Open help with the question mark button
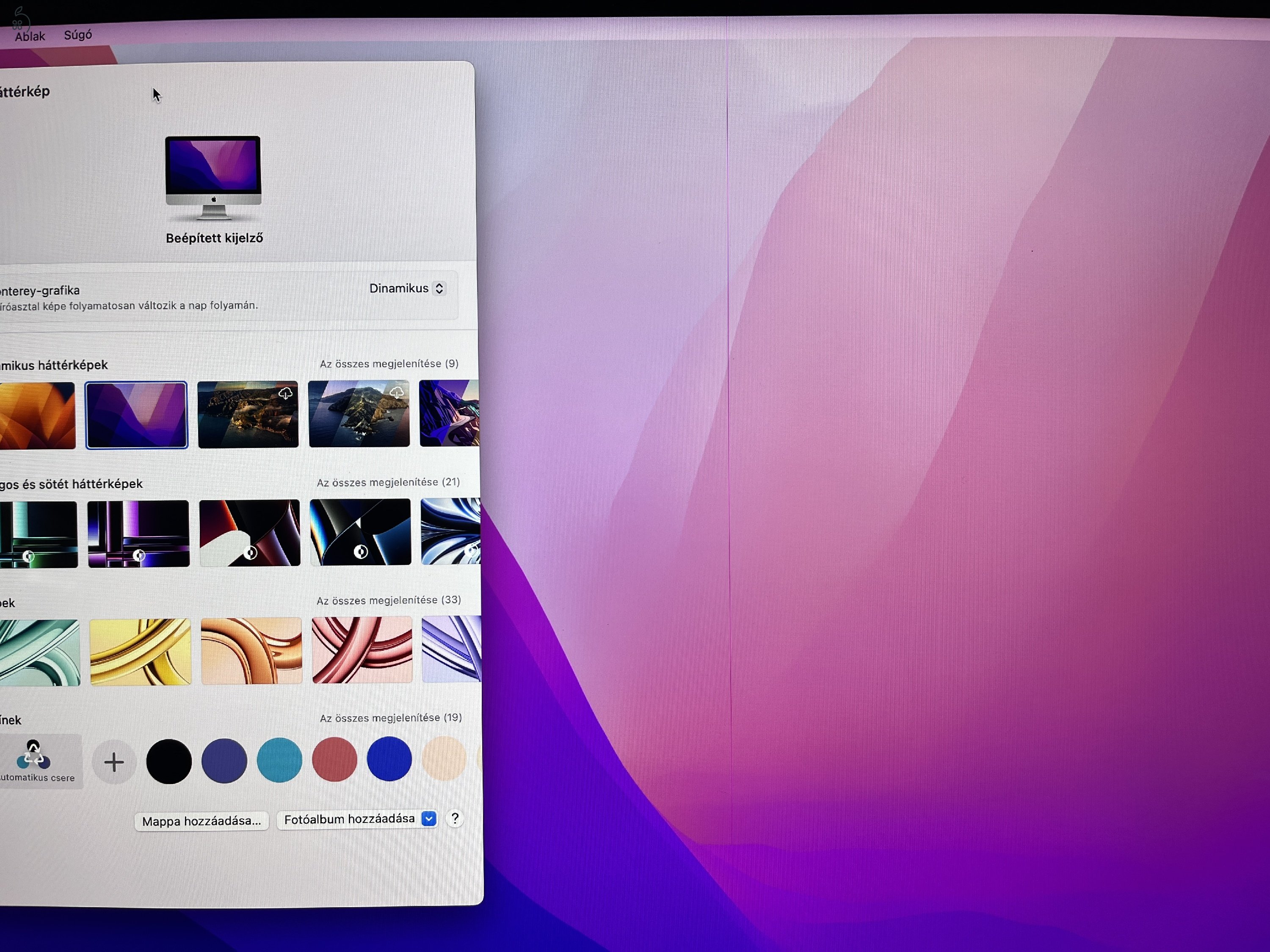This screenshot has height=952, width=1270. (x=455, y=818)
